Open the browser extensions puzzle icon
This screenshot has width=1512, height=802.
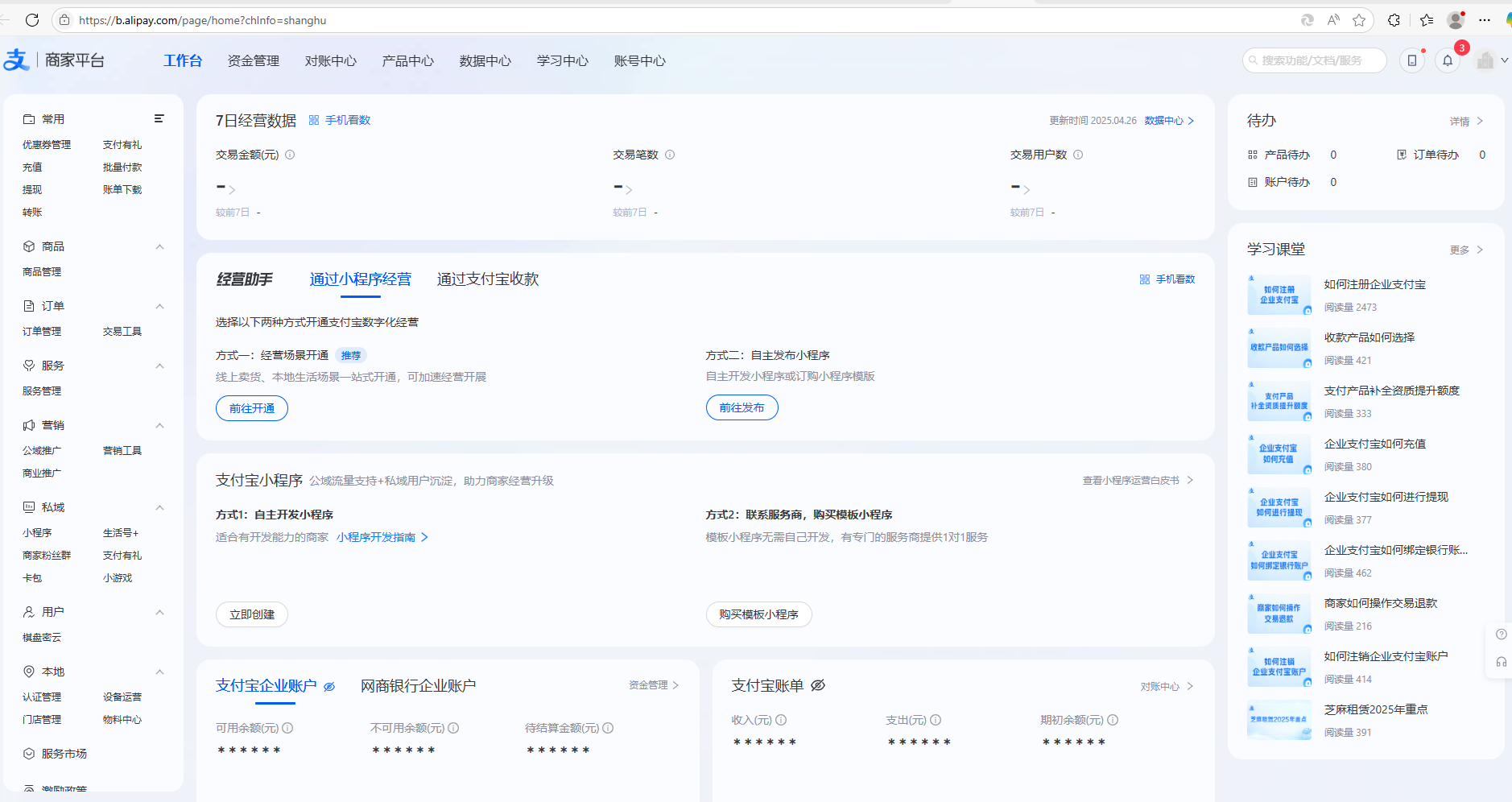click(1394, 20)
